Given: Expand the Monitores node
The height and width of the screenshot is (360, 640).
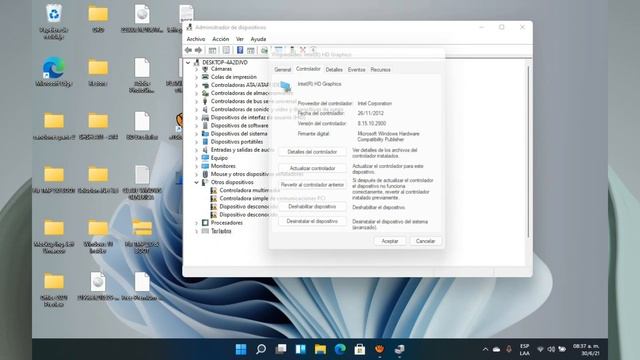Looking at the screenshot, I should 197,166.
